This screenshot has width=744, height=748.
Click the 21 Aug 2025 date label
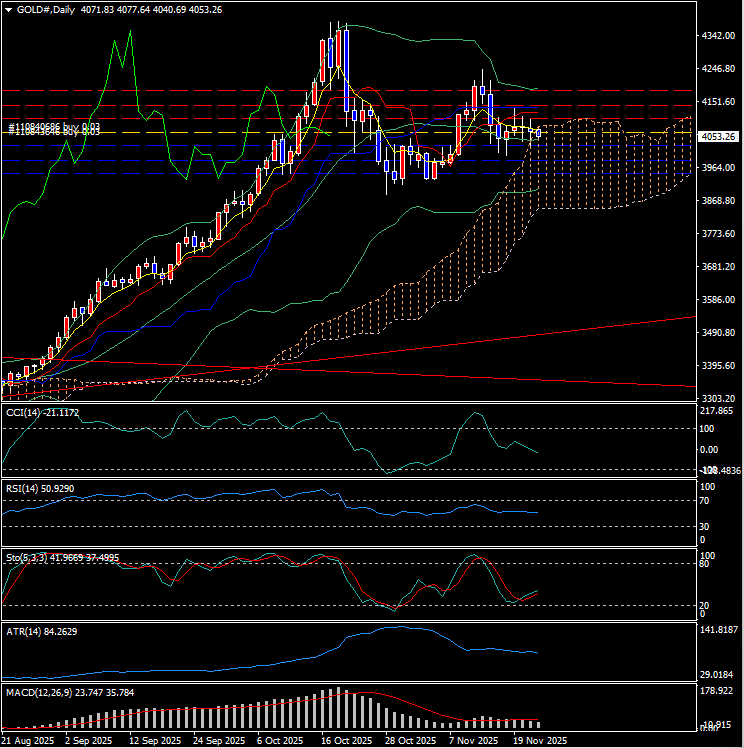click(27, 741)
